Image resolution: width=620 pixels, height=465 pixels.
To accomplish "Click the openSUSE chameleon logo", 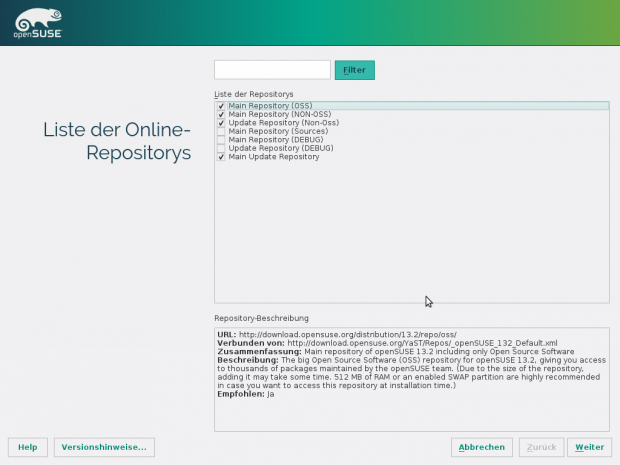I will click(x=36, y=21).
